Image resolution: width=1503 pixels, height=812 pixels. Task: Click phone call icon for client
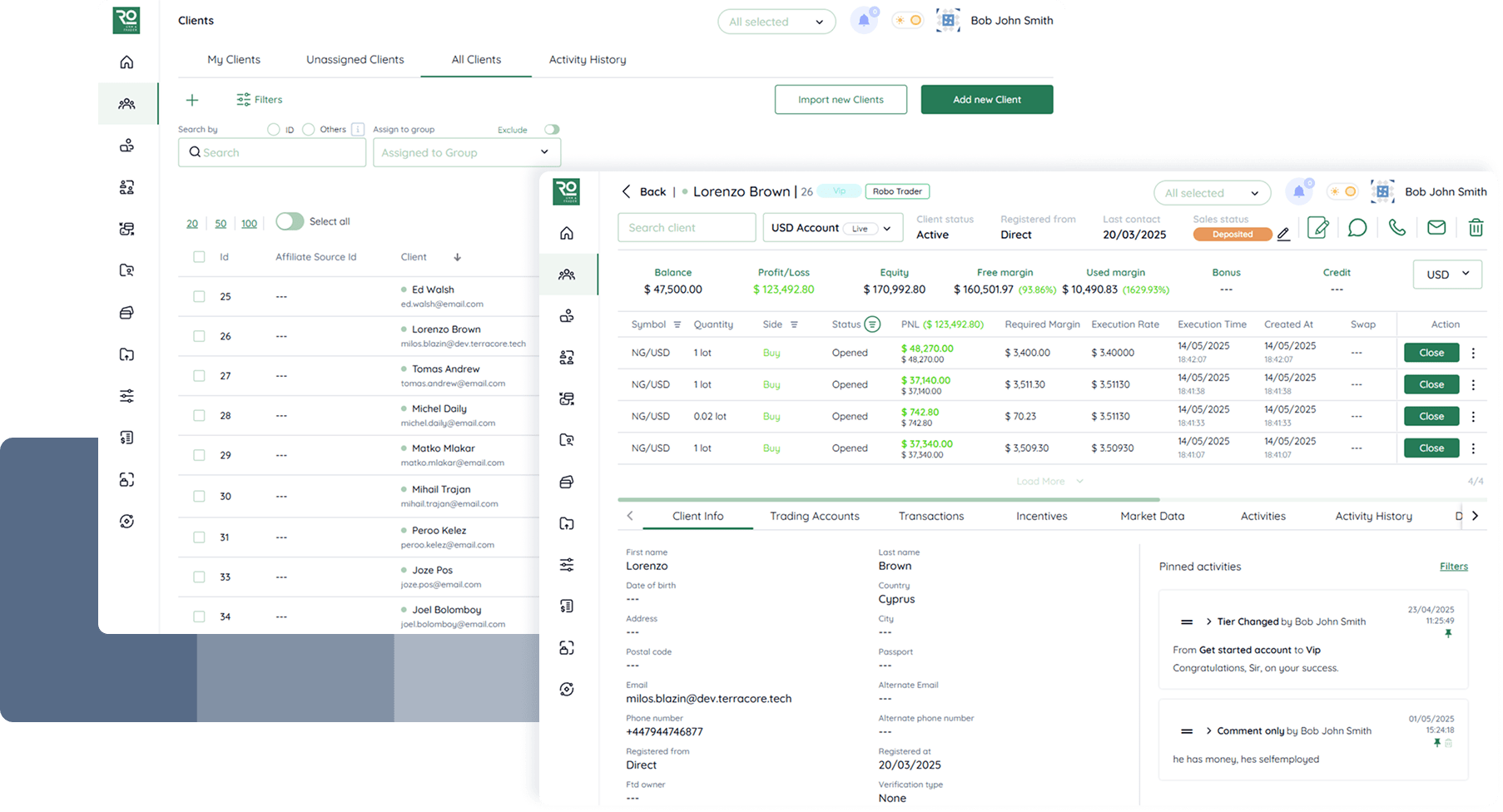[x=1397, y=227]
